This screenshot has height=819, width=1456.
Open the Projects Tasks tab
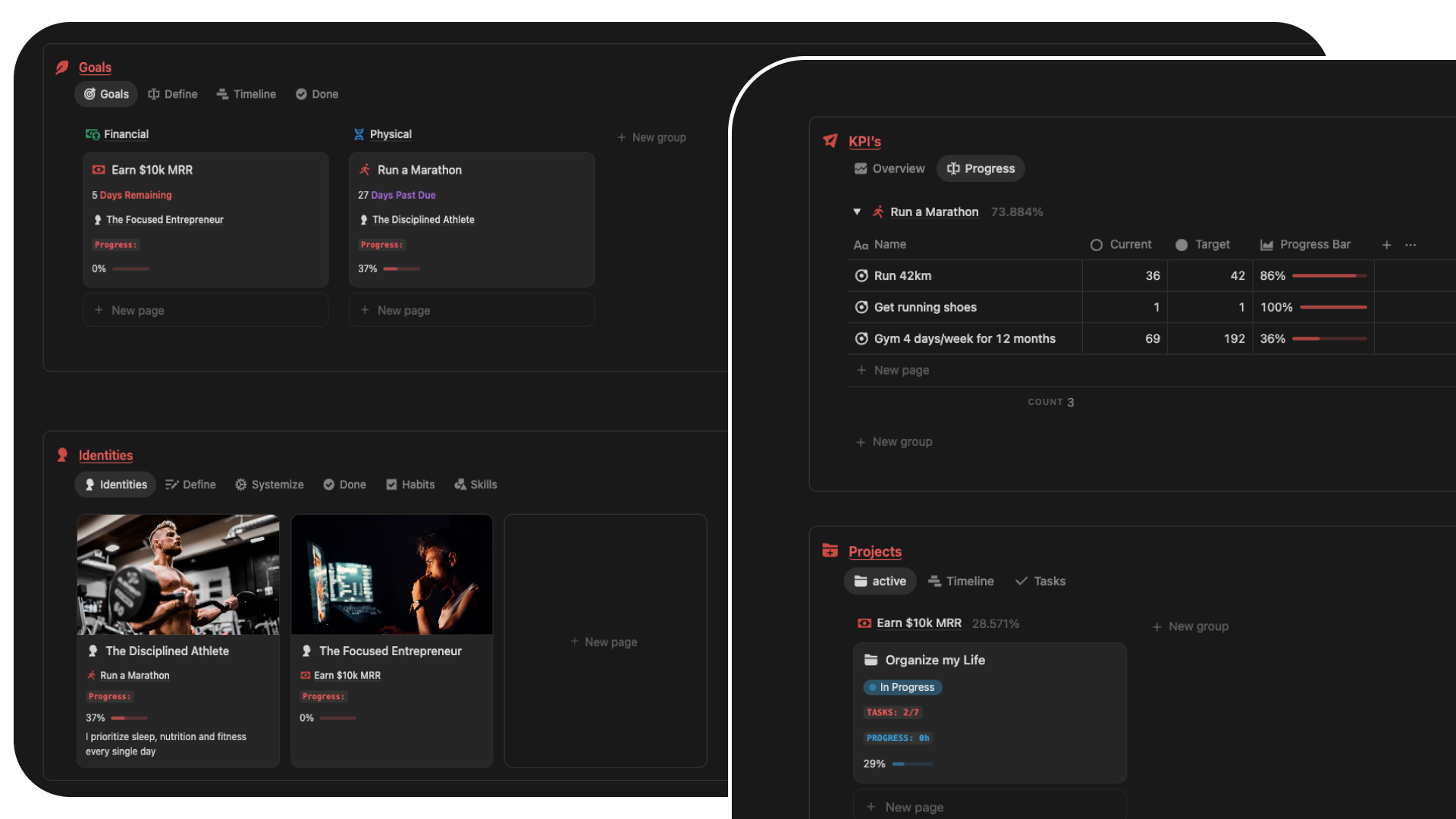(1040, 581)
